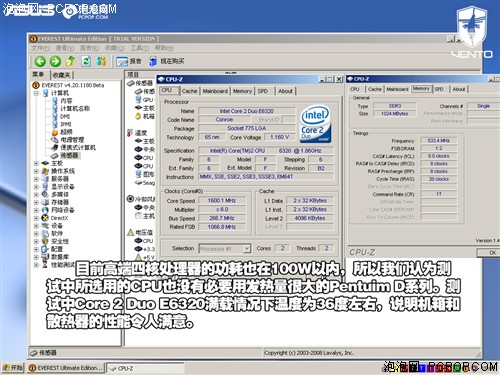The height and width of the screenshot is (375, 500).
Task: Switch to SPD tab in front CPU-Z
Action: pyautogui.click(x=263, y=91)
